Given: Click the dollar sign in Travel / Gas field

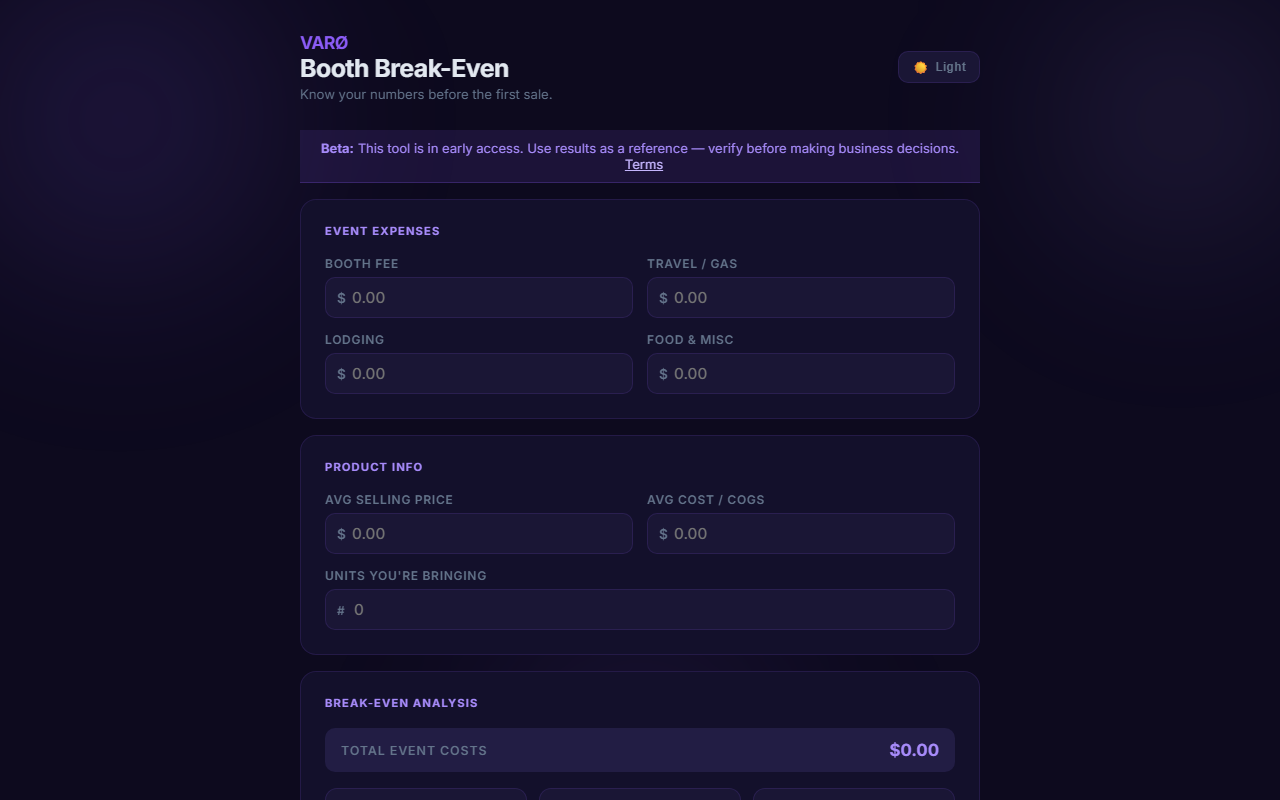Looking at the screenshot, I should click(x=663, y=298).
